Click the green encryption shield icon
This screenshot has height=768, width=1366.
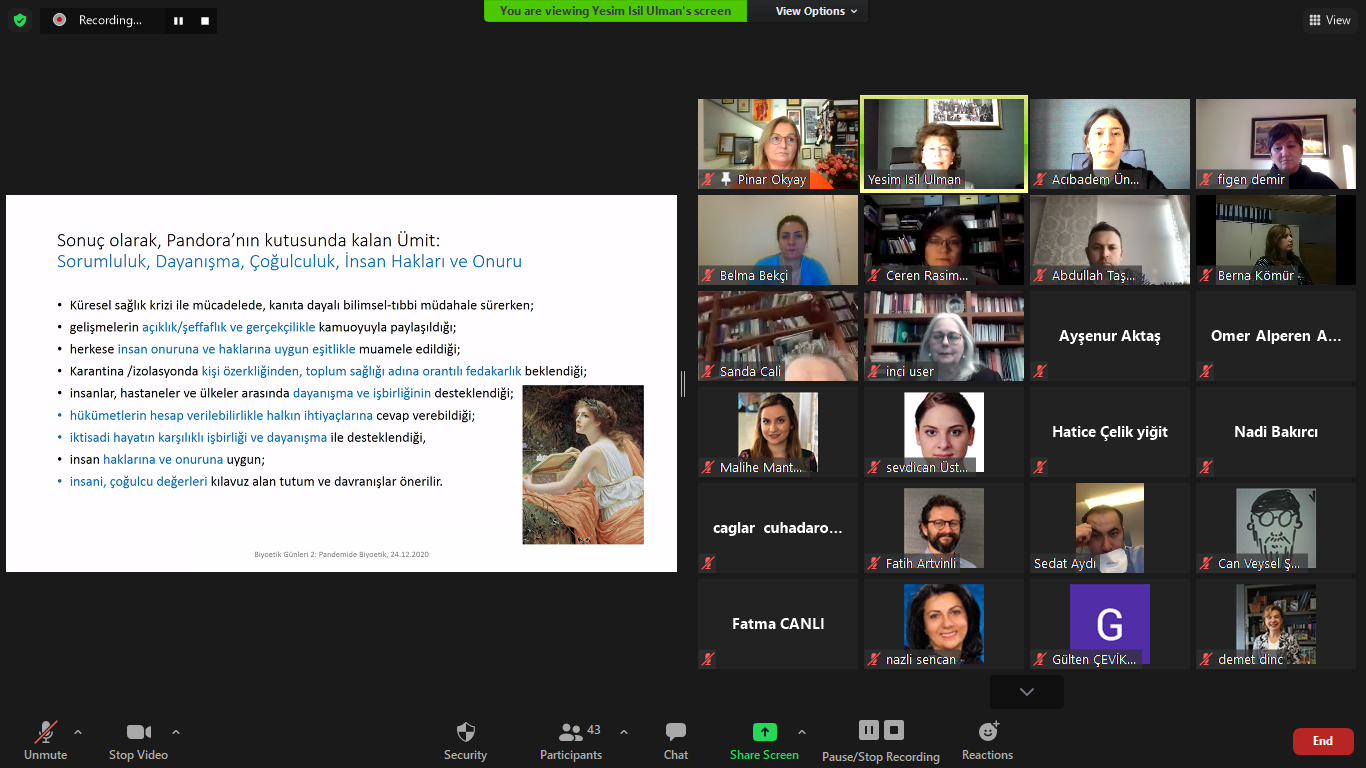(x=20, y=20)
